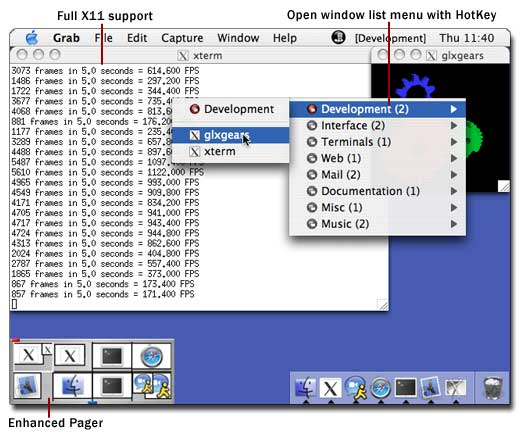This screenshot has height=432, width=520.
Task: Close the glxgears window
Action: pos(383,54)
